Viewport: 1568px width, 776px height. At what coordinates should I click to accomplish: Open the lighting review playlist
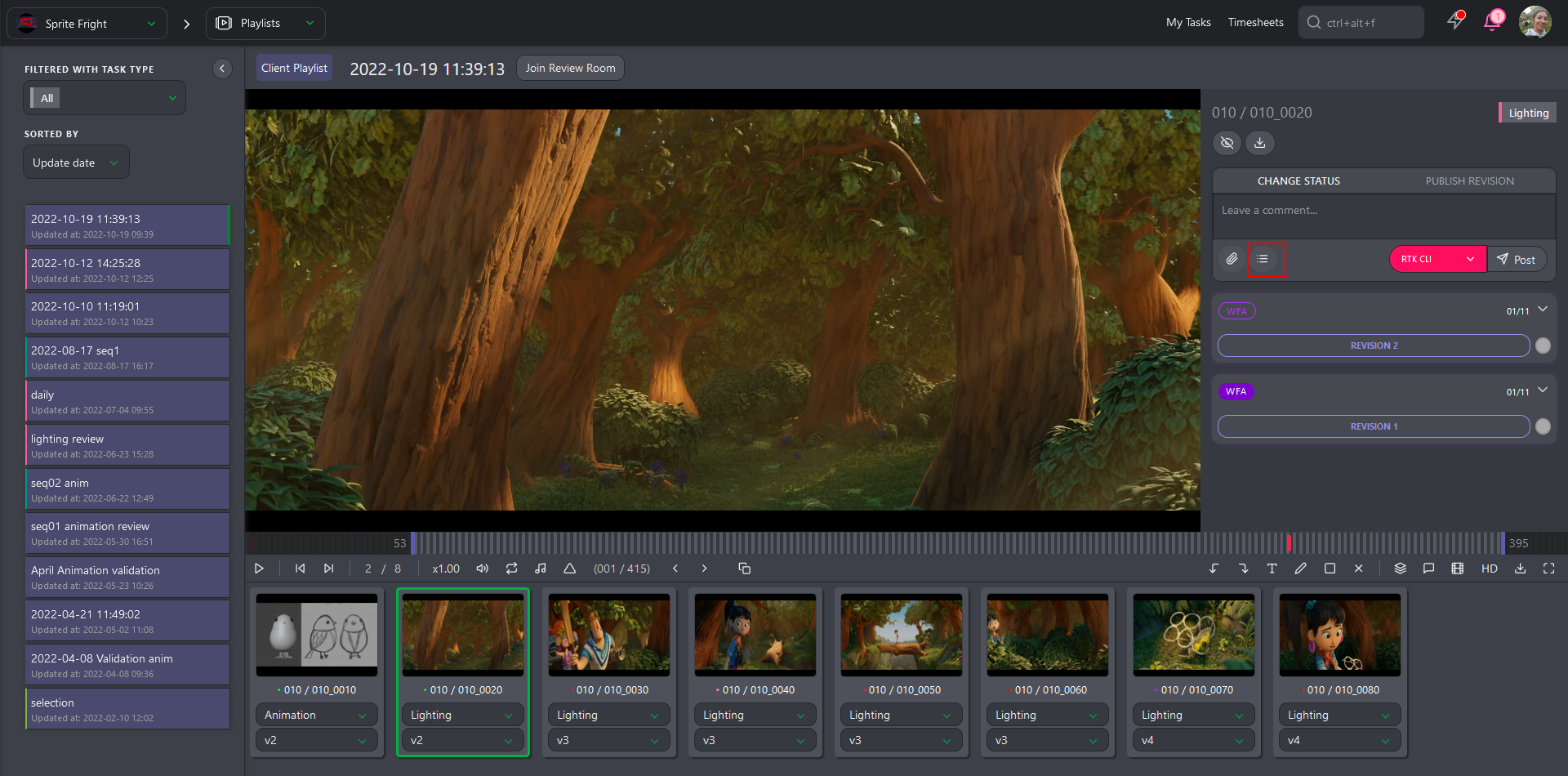coord(127,445)
